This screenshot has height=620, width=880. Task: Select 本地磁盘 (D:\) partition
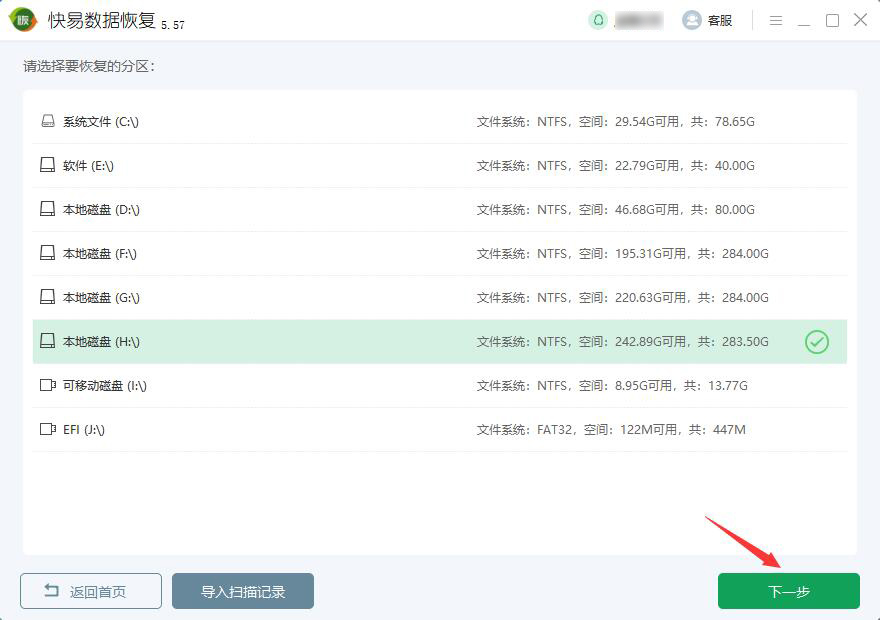(x=101, y=210)
